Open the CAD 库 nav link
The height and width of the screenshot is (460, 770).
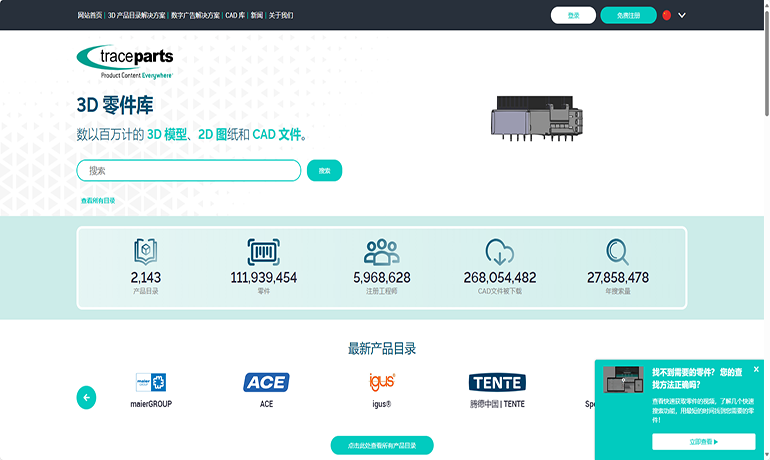point(235,15)
